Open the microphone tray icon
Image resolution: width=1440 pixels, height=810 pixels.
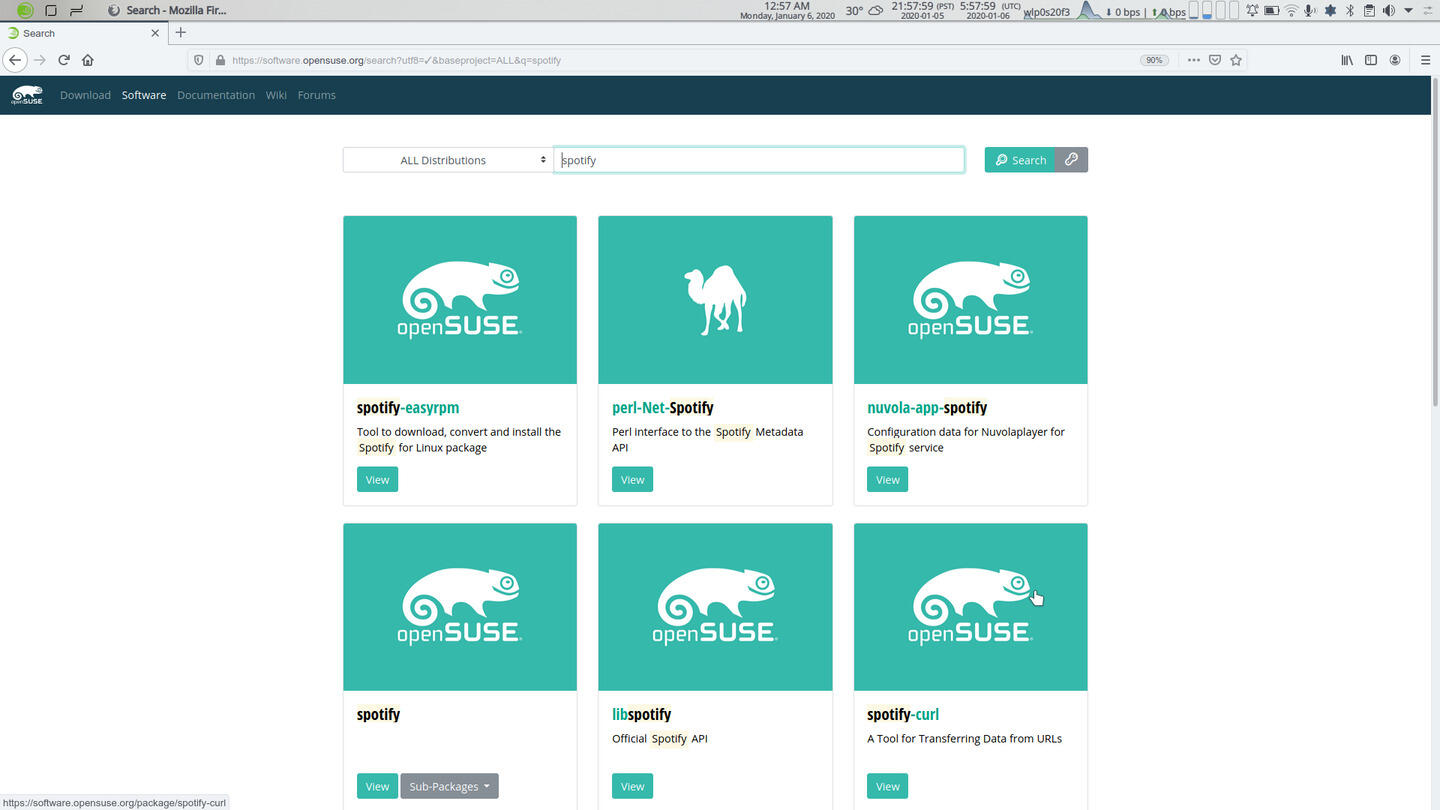1310,11
